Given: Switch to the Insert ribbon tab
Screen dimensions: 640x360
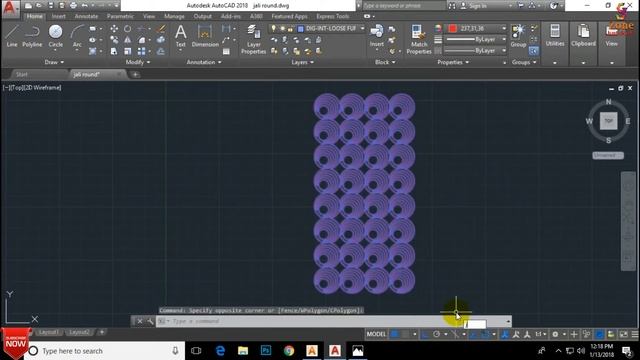Looking at the screenshot, I should pyautogui.click(x=58, y=16).
